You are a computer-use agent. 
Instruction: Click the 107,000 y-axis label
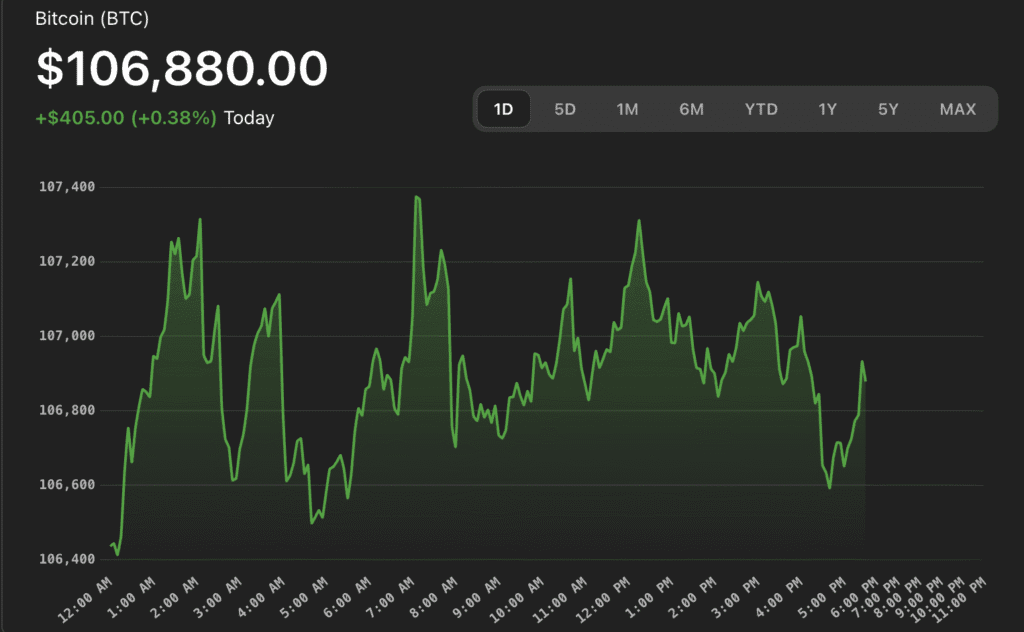click(x=67, y=336)
